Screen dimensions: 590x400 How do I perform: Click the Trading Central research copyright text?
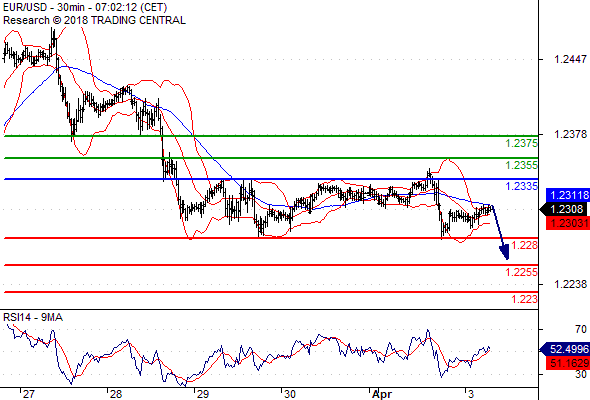pos(94,20)
